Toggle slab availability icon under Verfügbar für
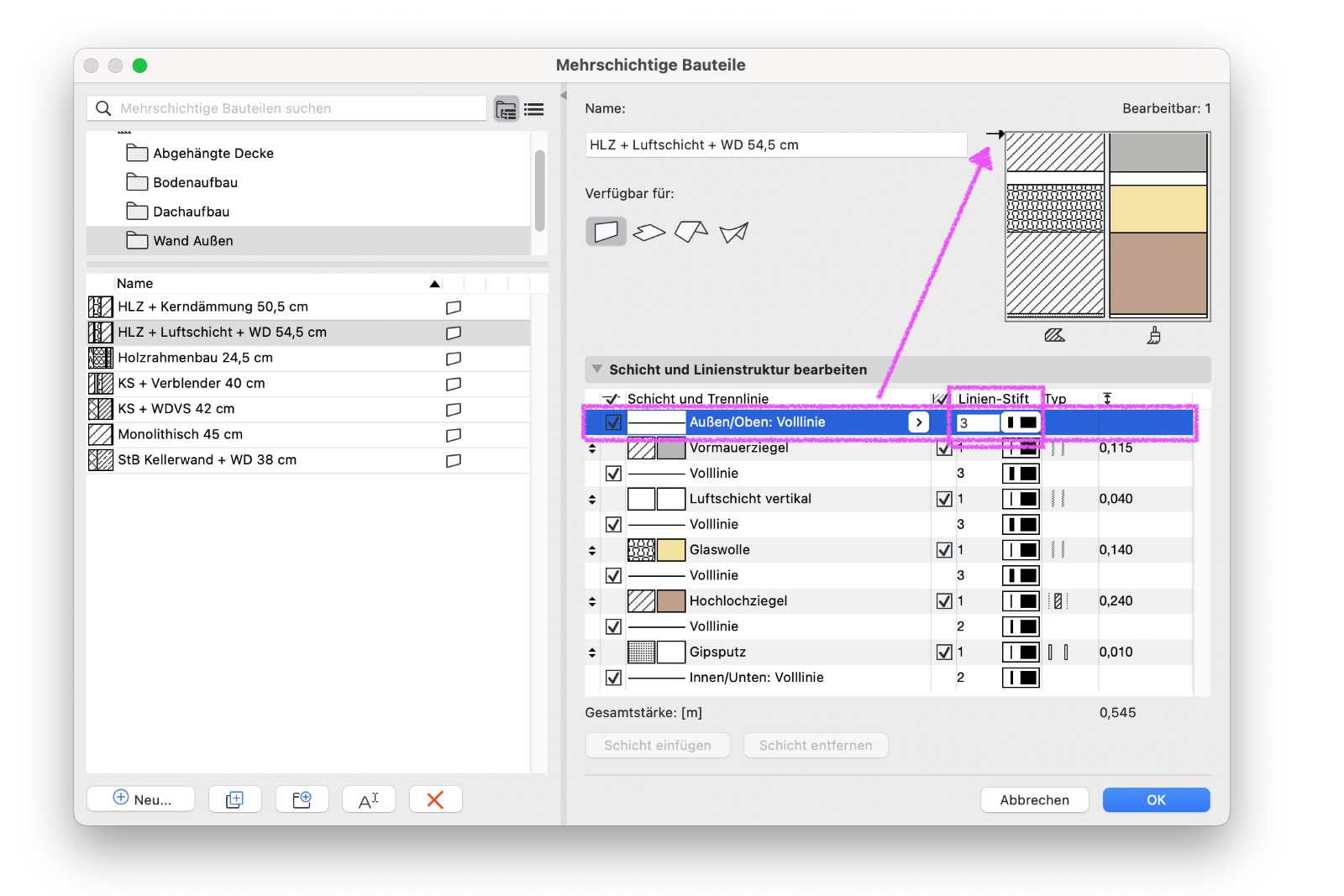 [648, 232]
